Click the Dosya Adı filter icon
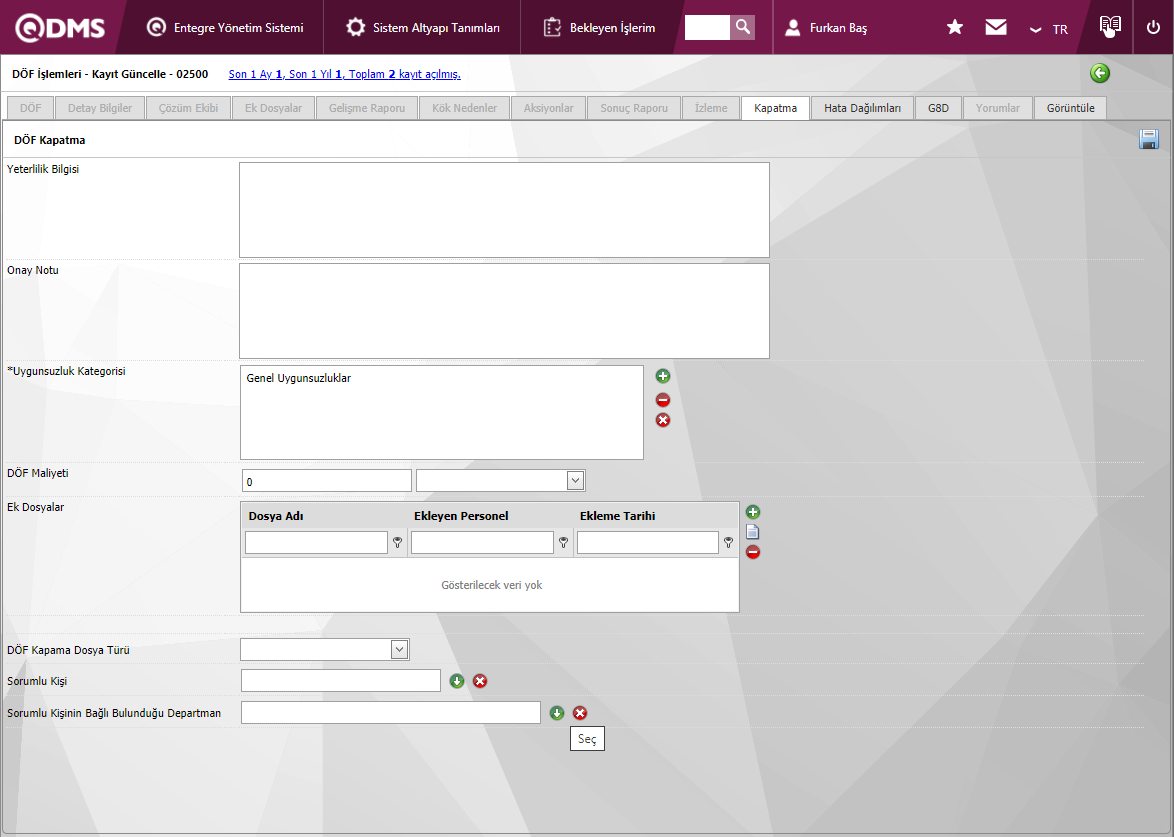1174x837 pixels. click(x=398, y=542)
